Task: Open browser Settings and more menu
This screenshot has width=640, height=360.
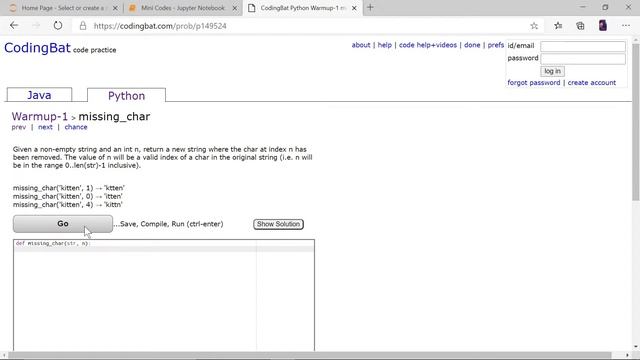Action: coord(626,26)
